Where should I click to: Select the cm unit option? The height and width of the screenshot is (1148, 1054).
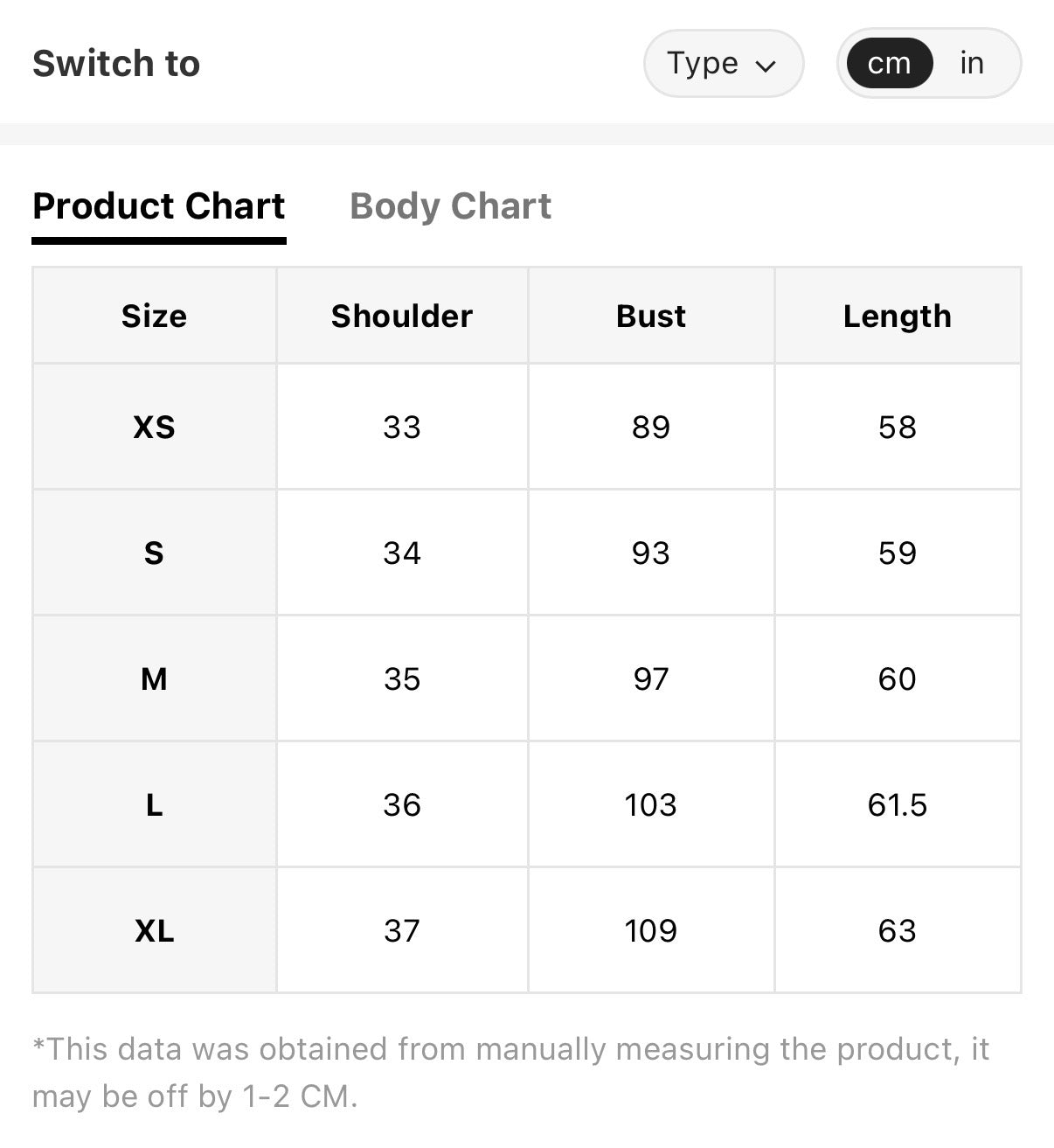tap(890, 63)
